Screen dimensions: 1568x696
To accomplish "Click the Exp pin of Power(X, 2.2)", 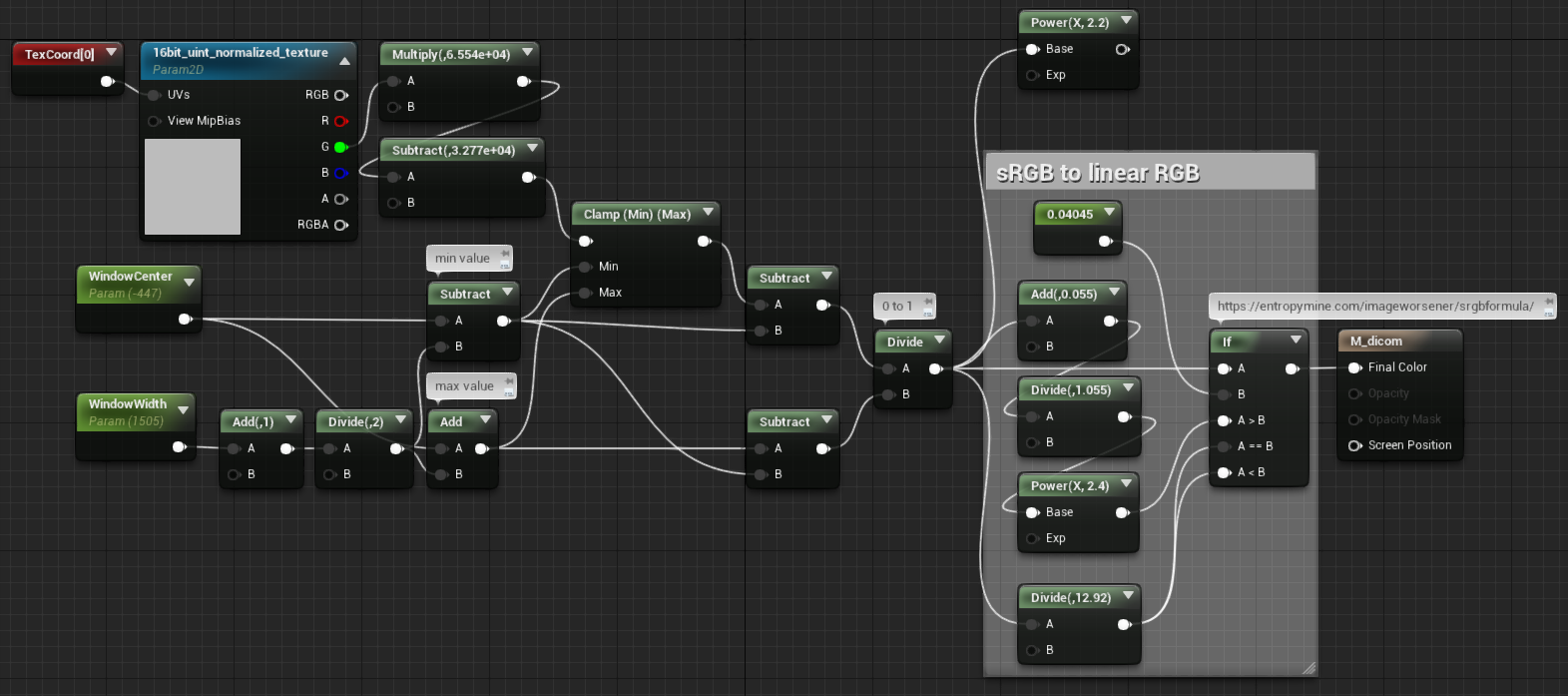I will point(1033,75).
